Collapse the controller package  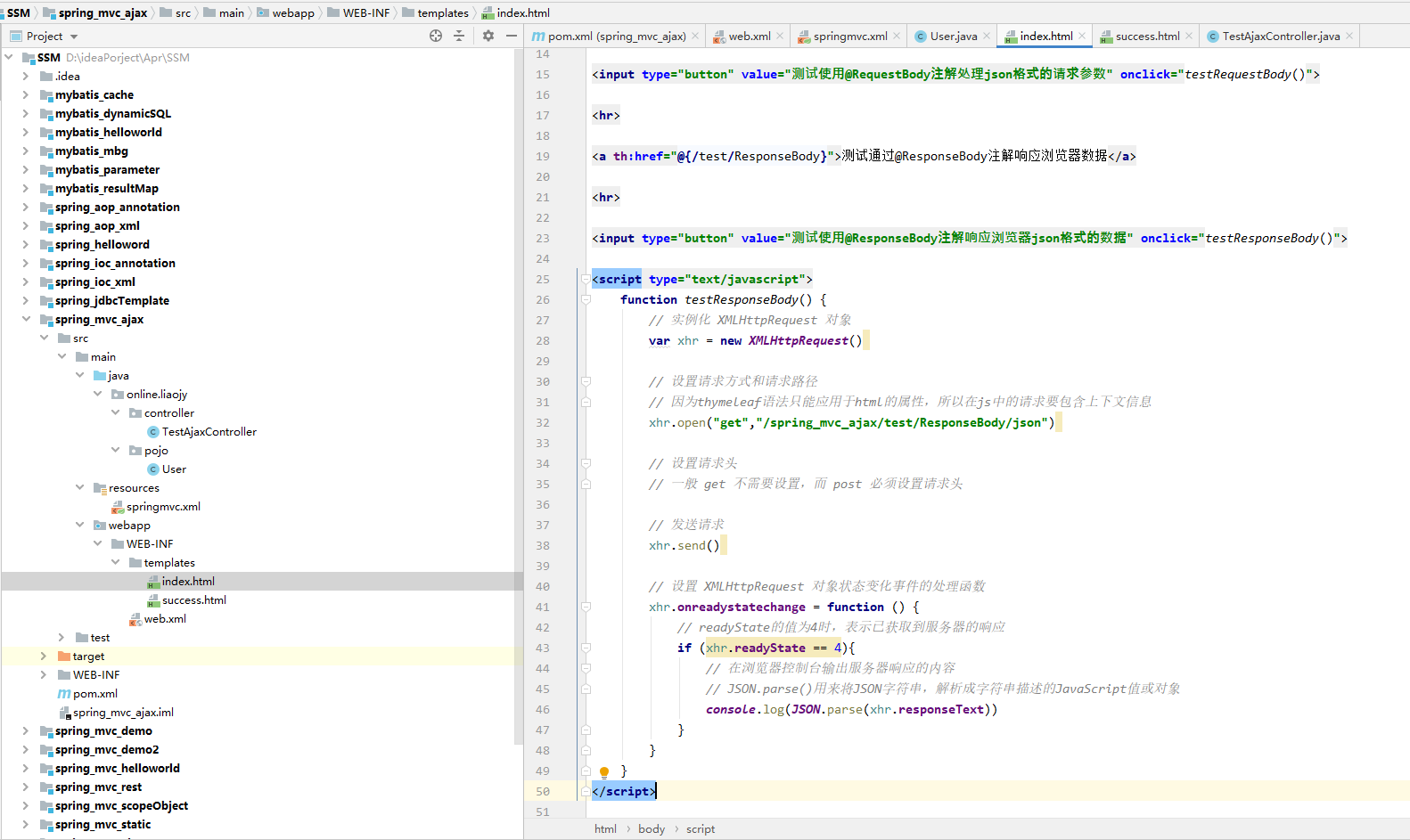click(116, 412)
